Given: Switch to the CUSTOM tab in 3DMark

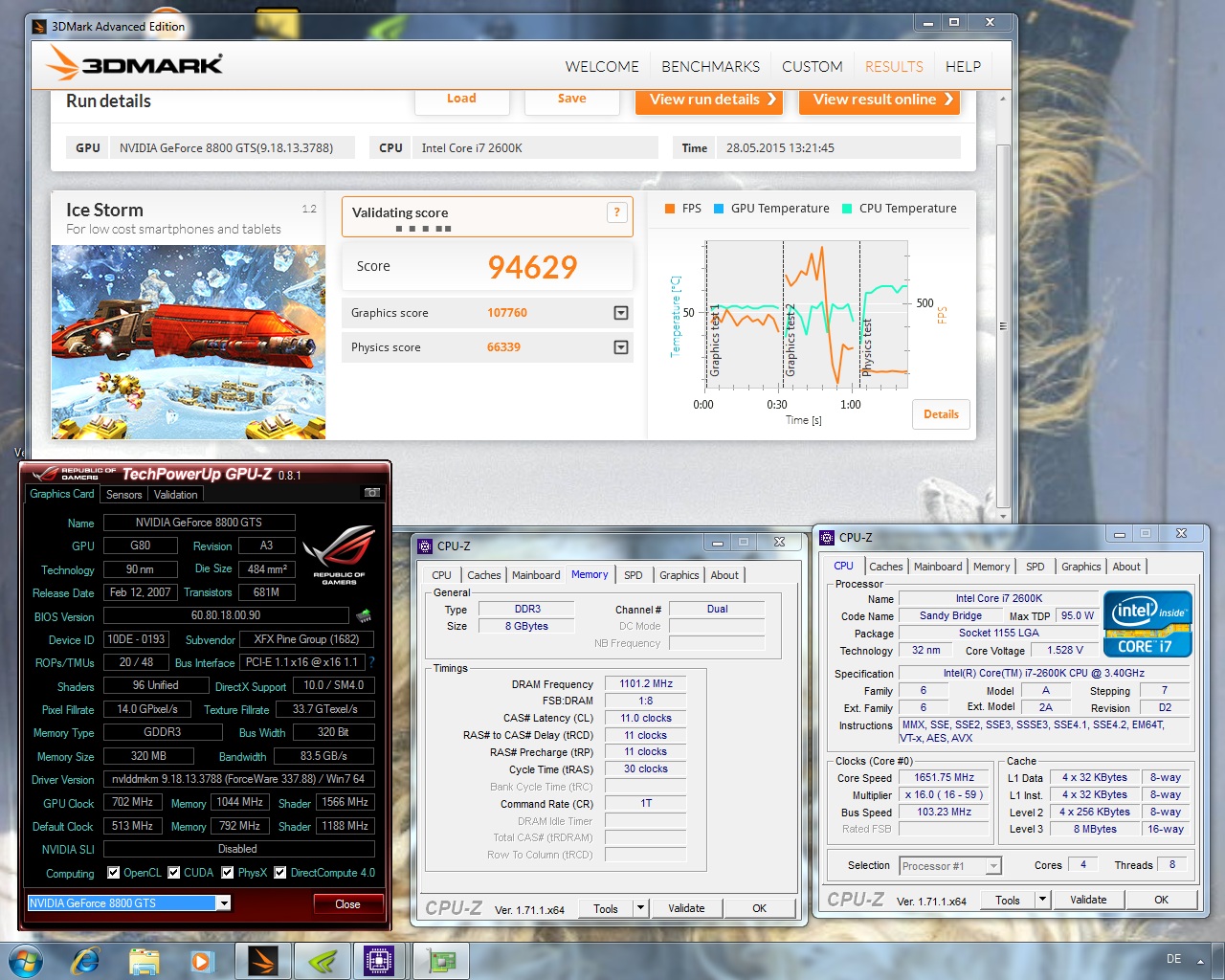Looking at the screenshot, I should (x=812, y=66).
